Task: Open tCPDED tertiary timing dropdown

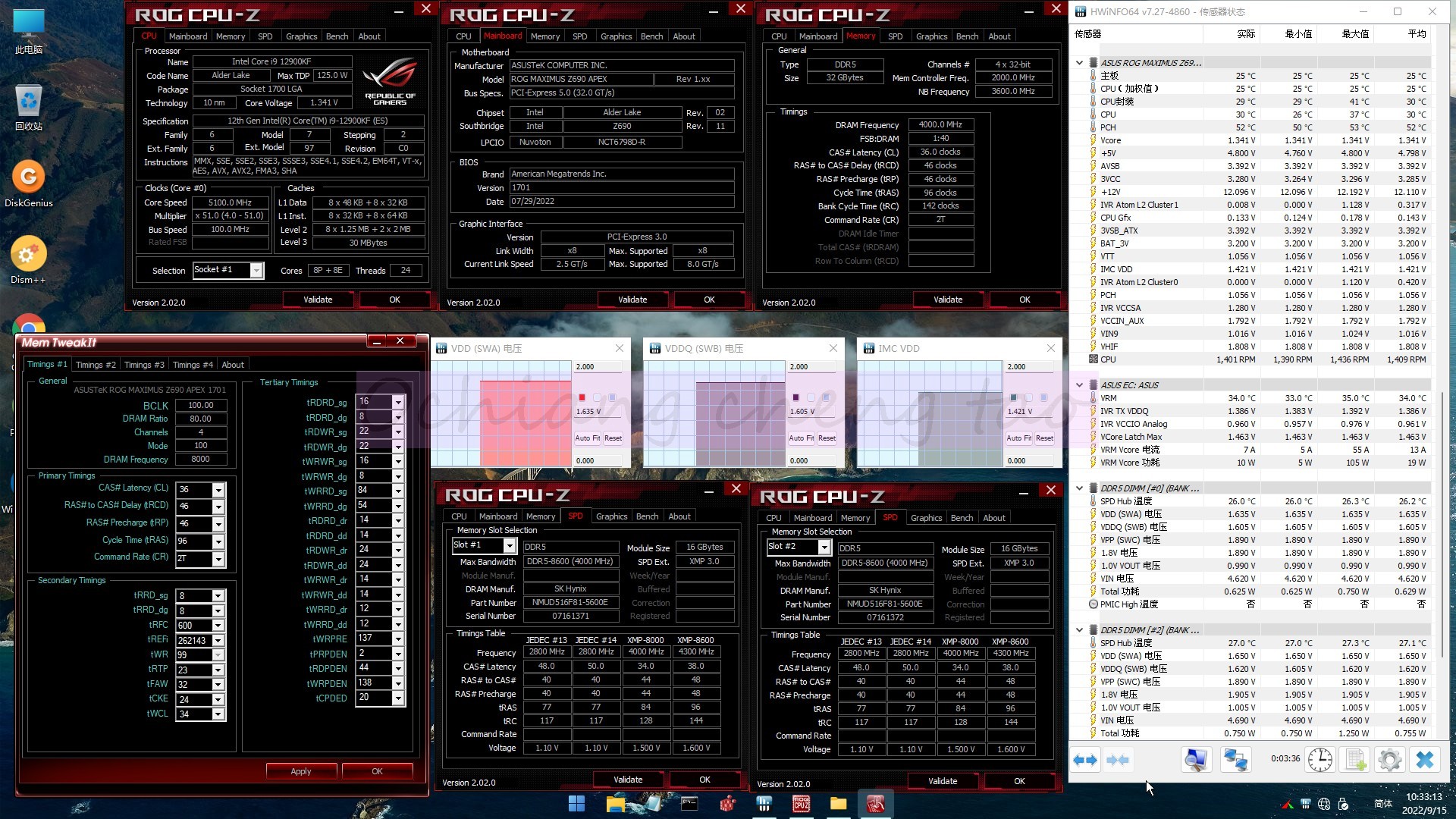Action: (398, 698)
